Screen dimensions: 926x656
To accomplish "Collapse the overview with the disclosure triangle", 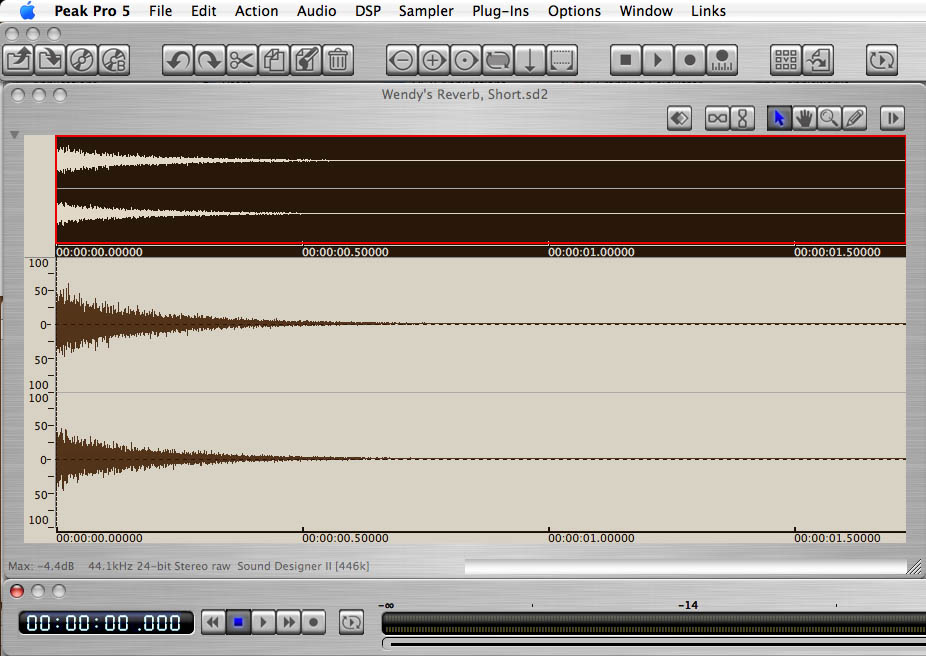I will click(x=14, y=135).
